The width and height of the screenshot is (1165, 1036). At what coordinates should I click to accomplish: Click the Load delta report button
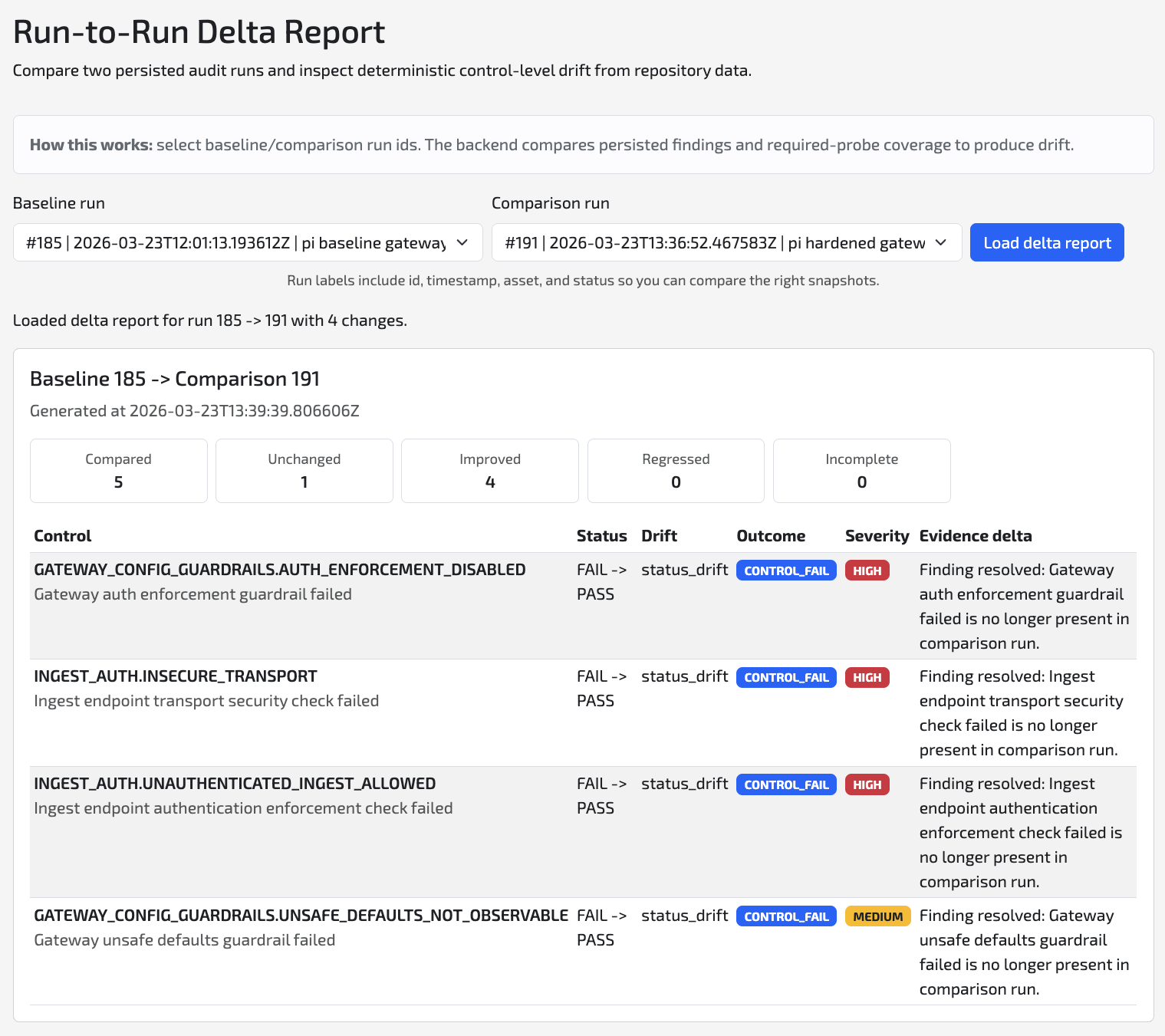tap(1046, 242)
